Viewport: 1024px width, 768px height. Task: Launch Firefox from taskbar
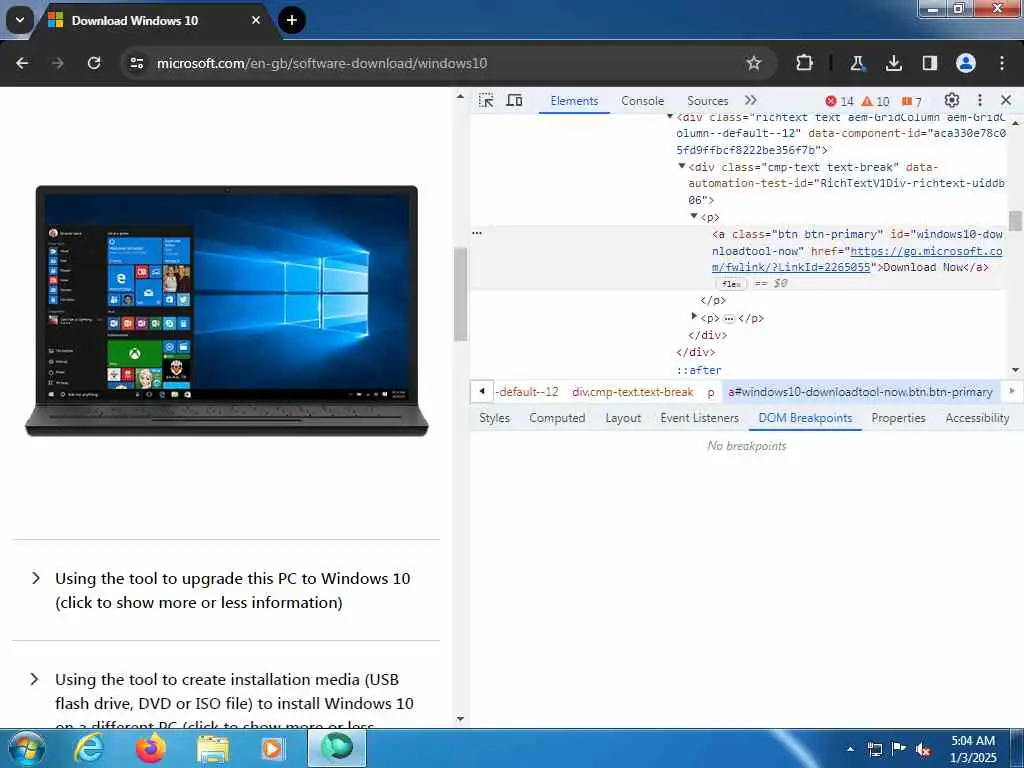pos(150,748)
